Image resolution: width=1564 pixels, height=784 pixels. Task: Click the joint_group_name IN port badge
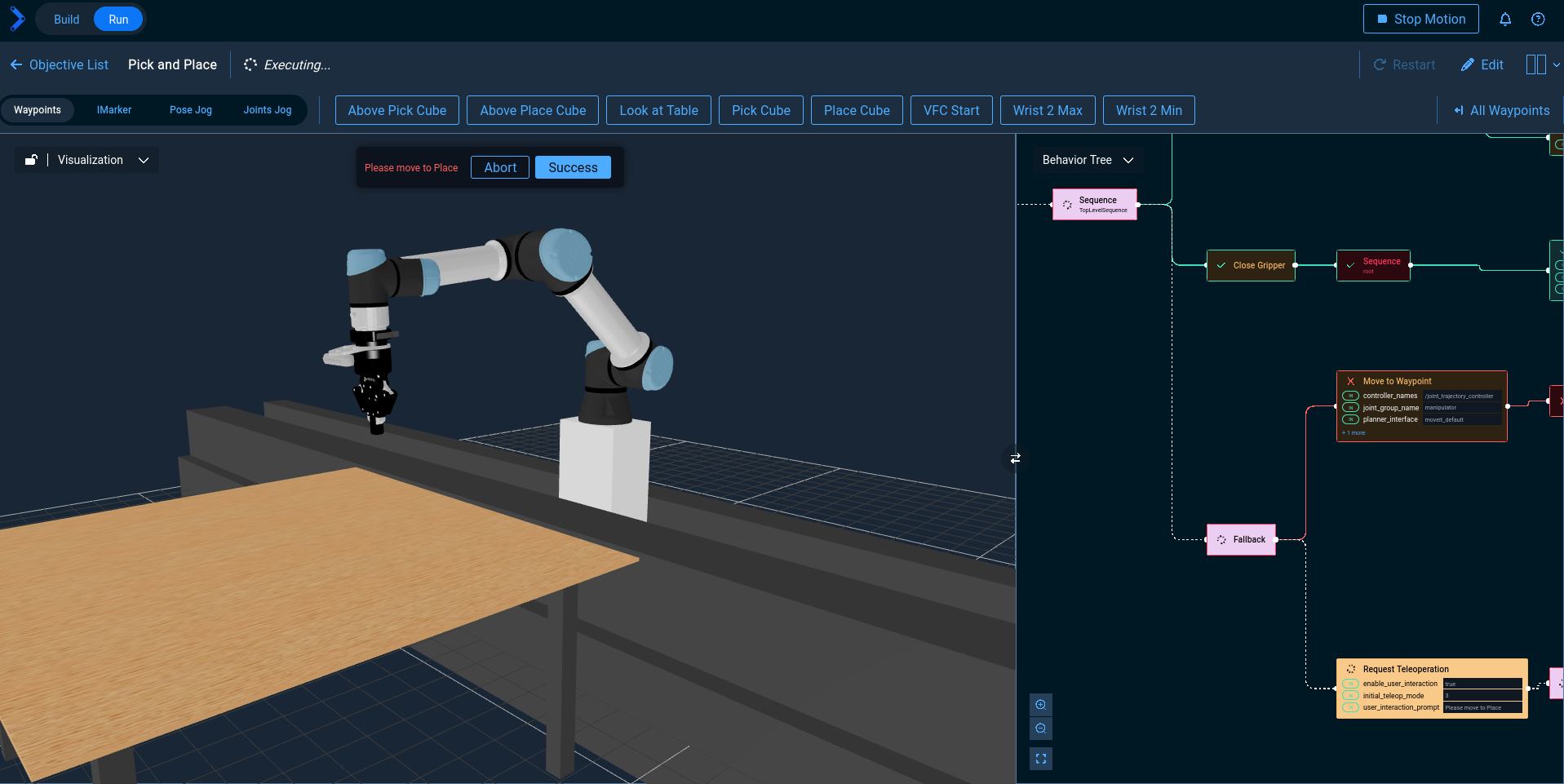(1350, 408)
